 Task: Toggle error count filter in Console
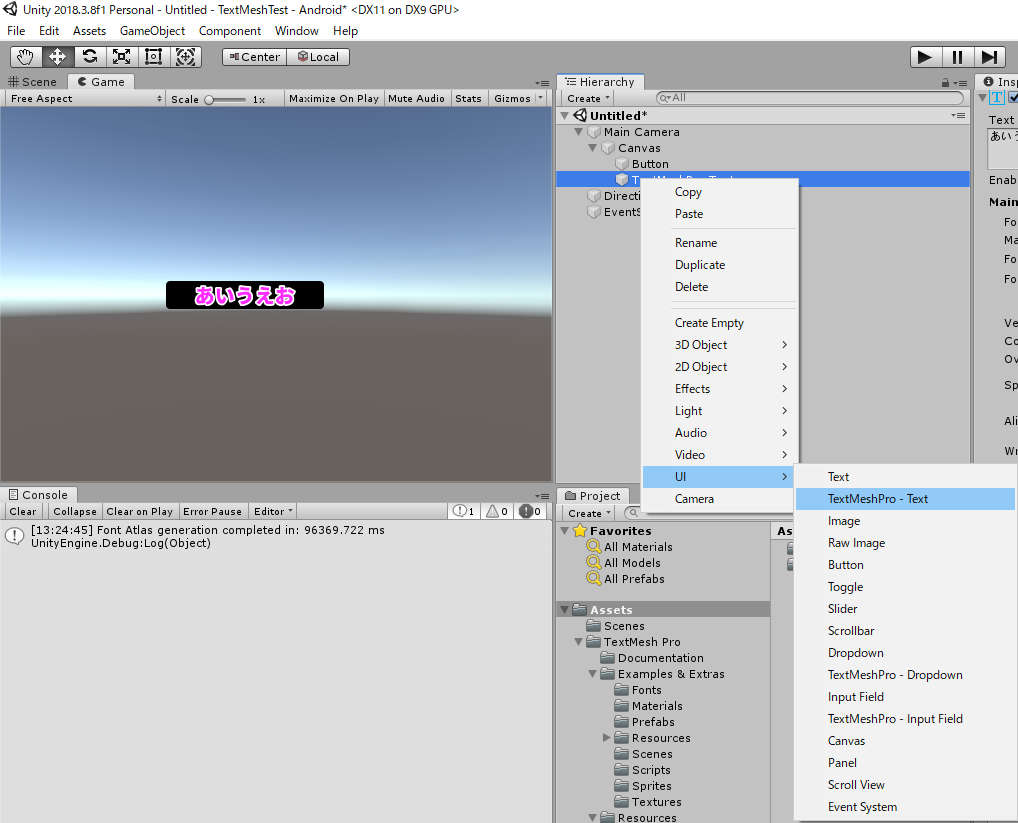pos(530,511)
